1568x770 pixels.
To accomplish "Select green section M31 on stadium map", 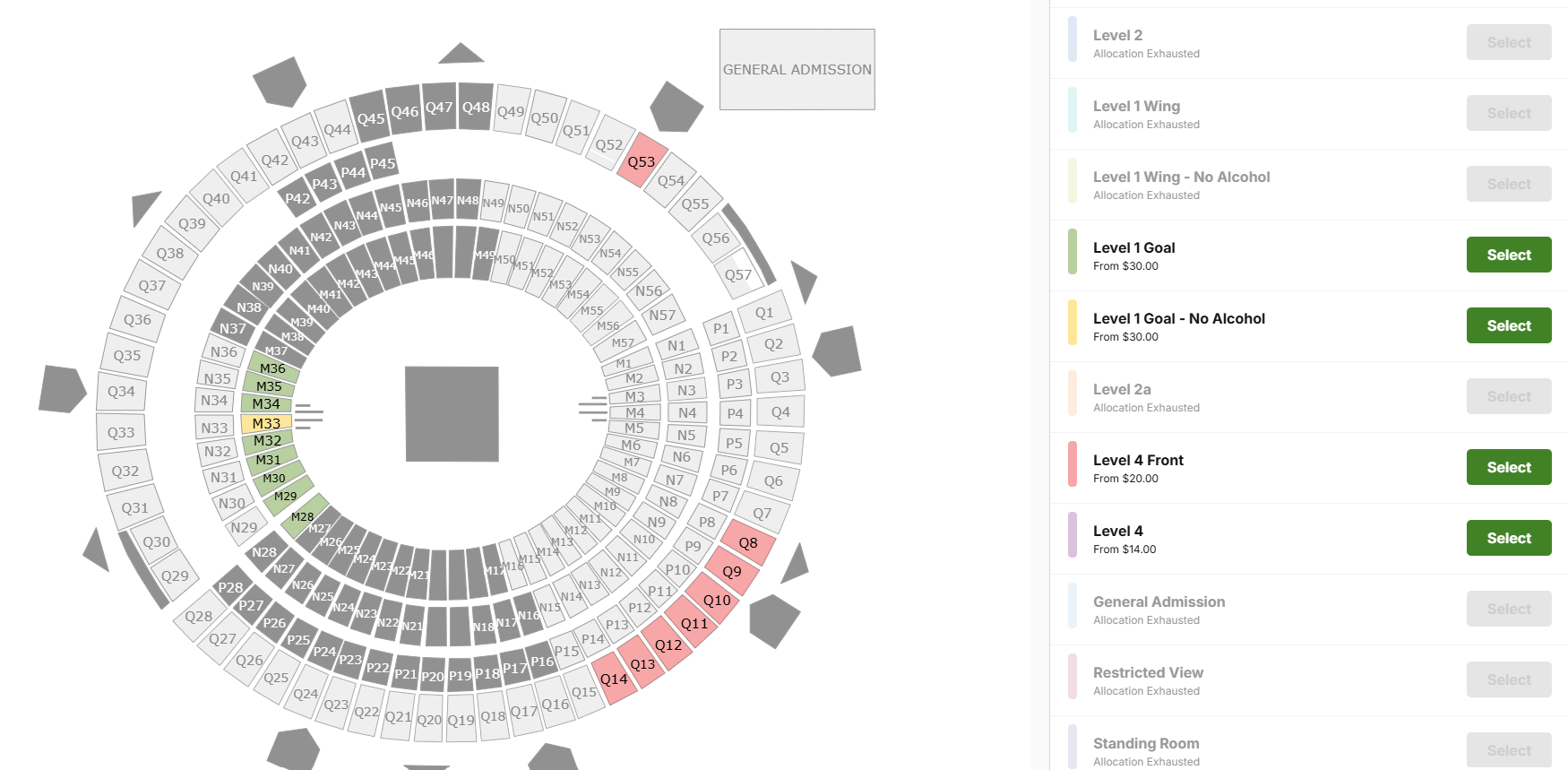I will pyautogui.click(x=269, y=460).
